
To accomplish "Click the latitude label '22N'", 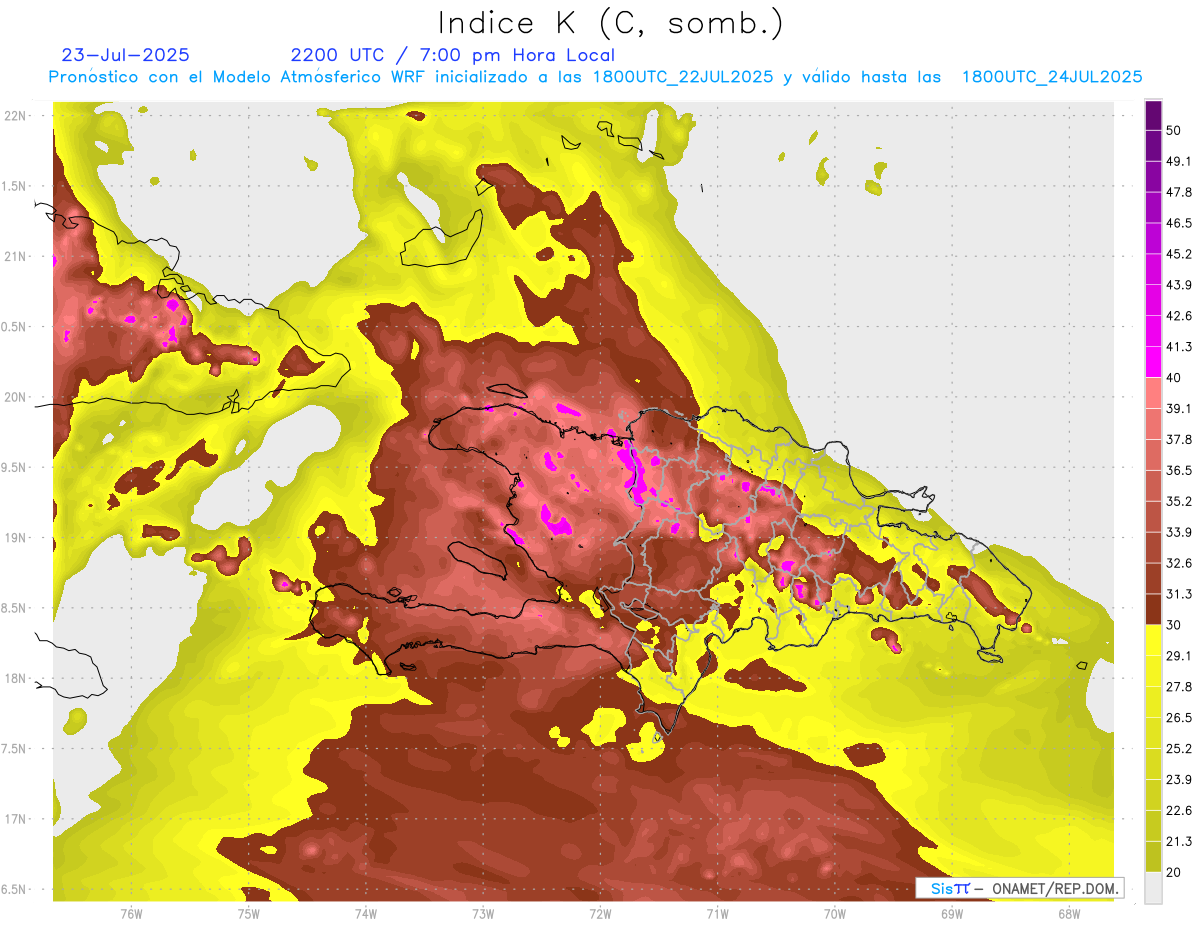I will pyautogui.click(x=15, y=115).
